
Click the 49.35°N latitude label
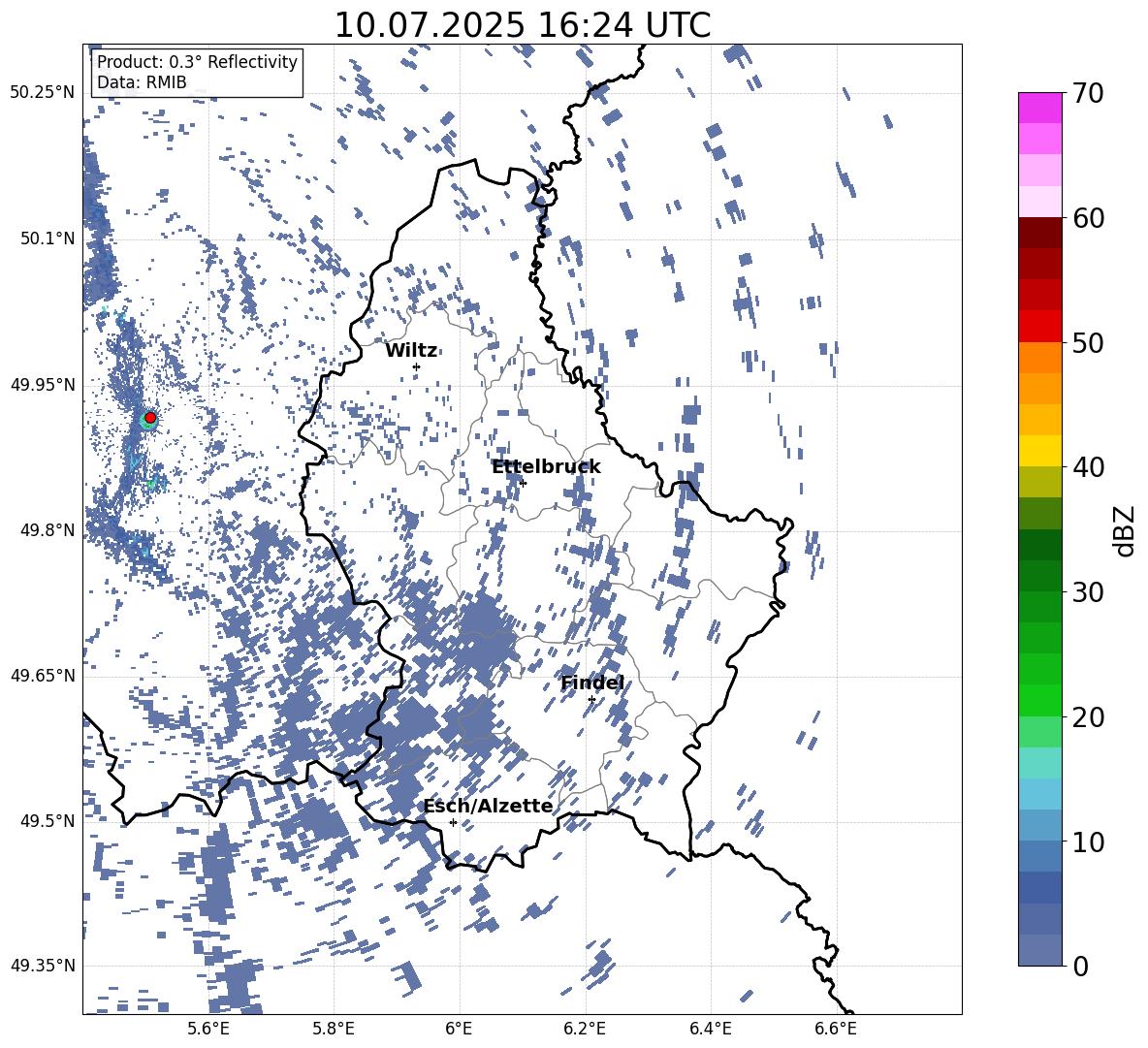[43, 966]
